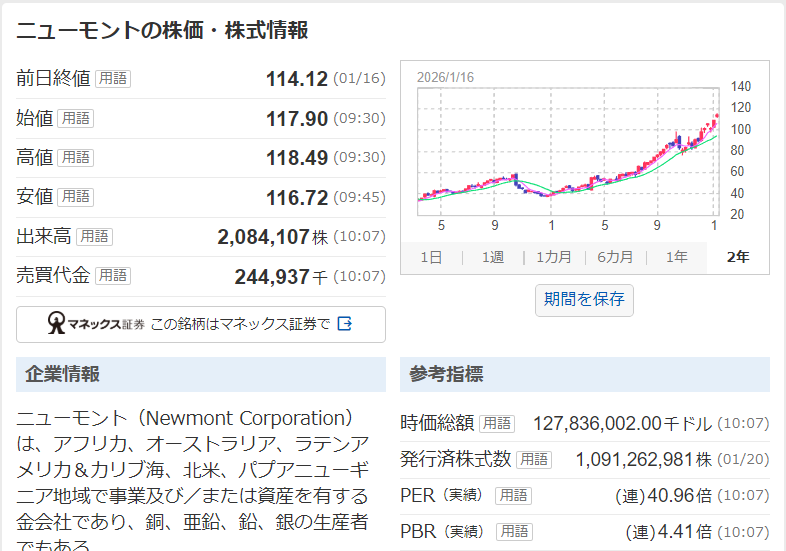Image resolution: width=786 pixels, height=551 pixels.
Task: Open 用語 glossary badge next to 出来高
Action: coord(95,237)
